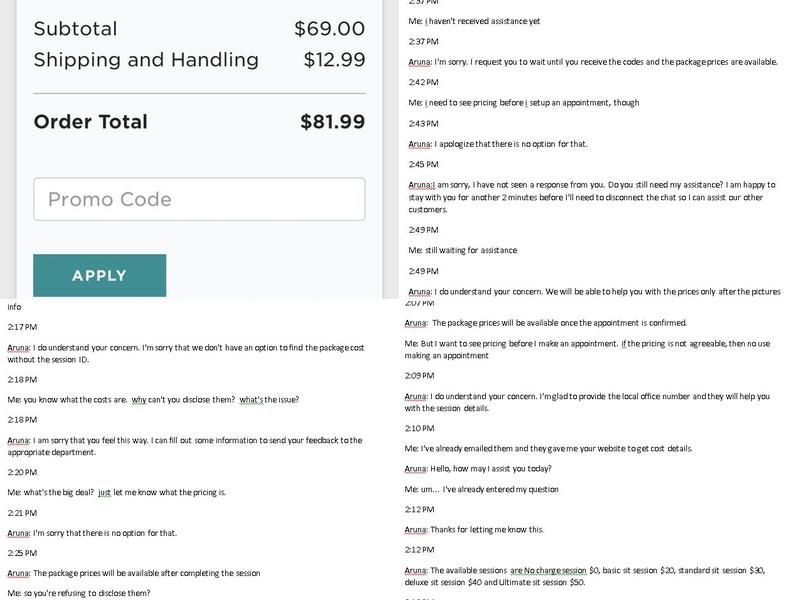
Task: Click the 2:45 PM timestamp
Action: pos(424,164)
